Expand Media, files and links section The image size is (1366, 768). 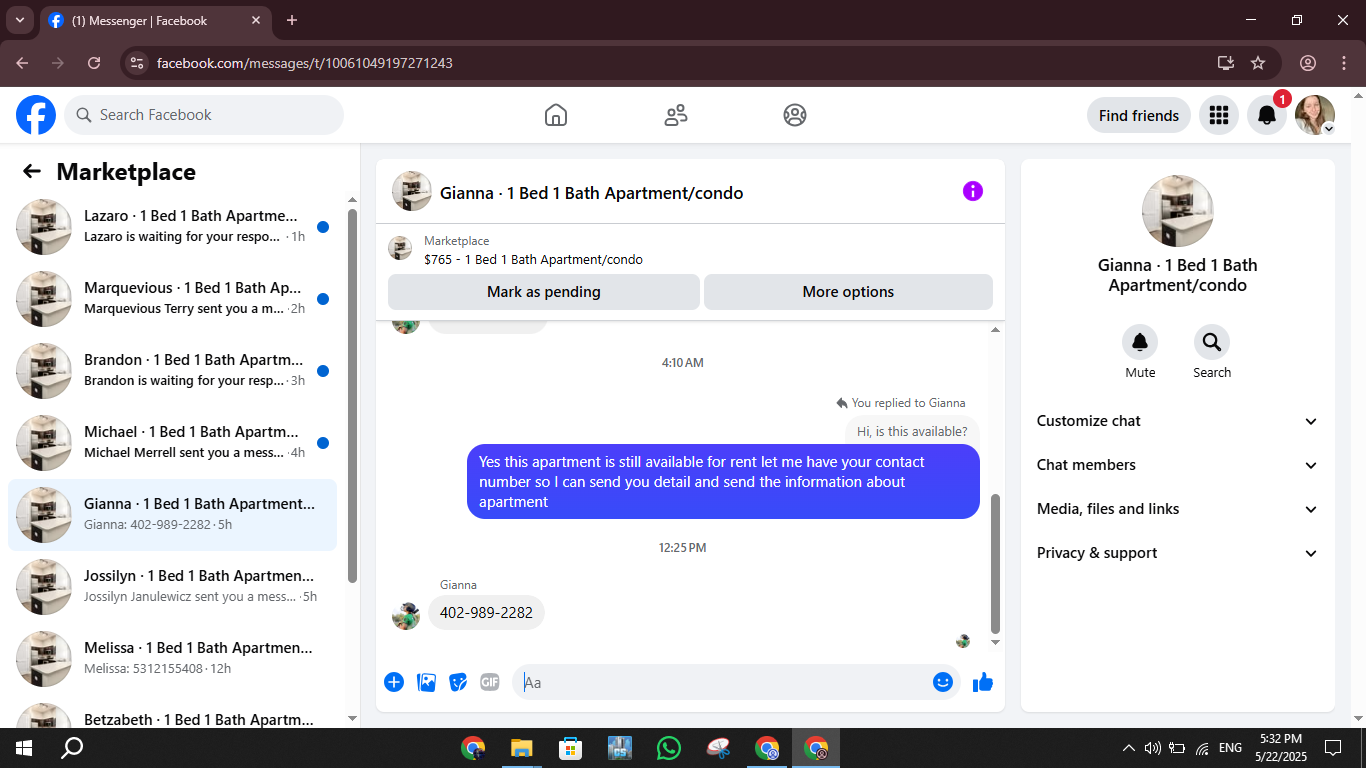point(1178,509)
